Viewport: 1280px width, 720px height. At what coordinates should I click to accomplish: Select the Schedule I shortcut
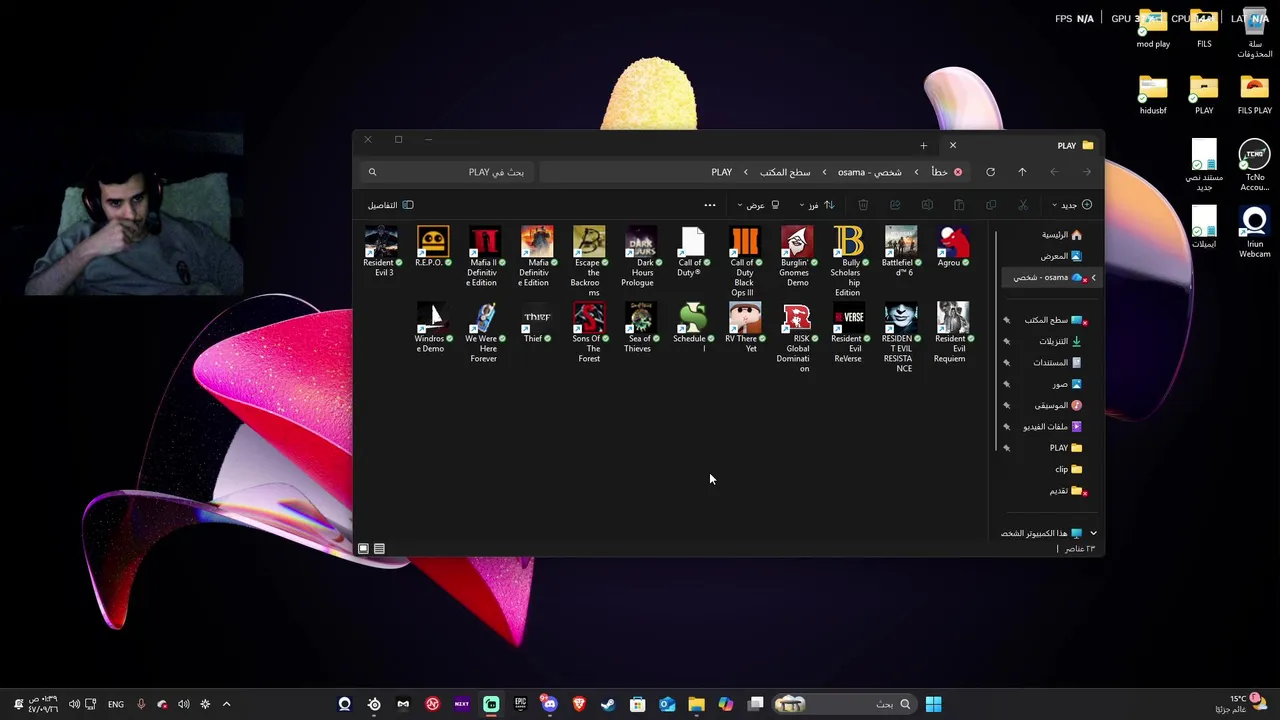[x=693, y=328]
